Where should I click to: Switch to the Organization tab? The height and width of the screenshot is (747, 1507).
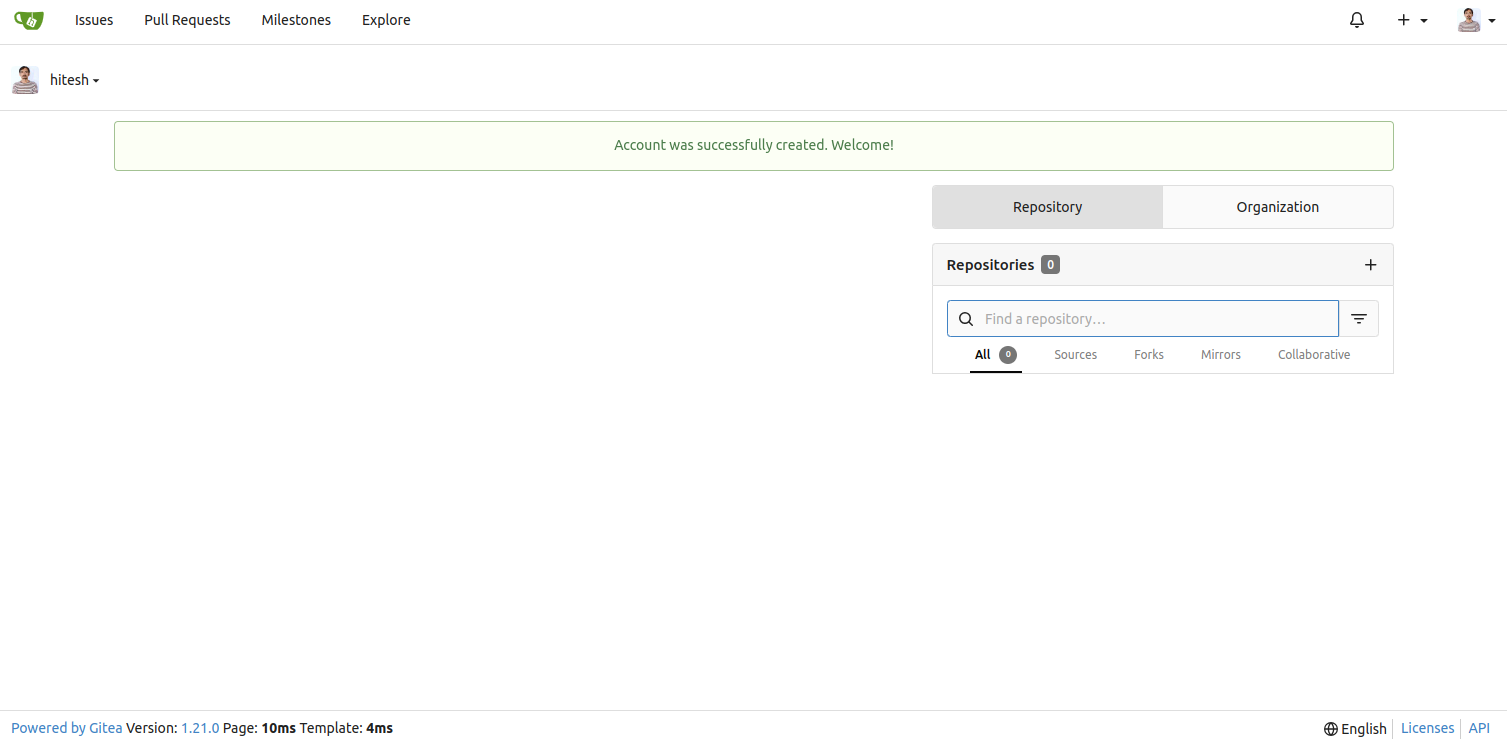point(1278,207)
